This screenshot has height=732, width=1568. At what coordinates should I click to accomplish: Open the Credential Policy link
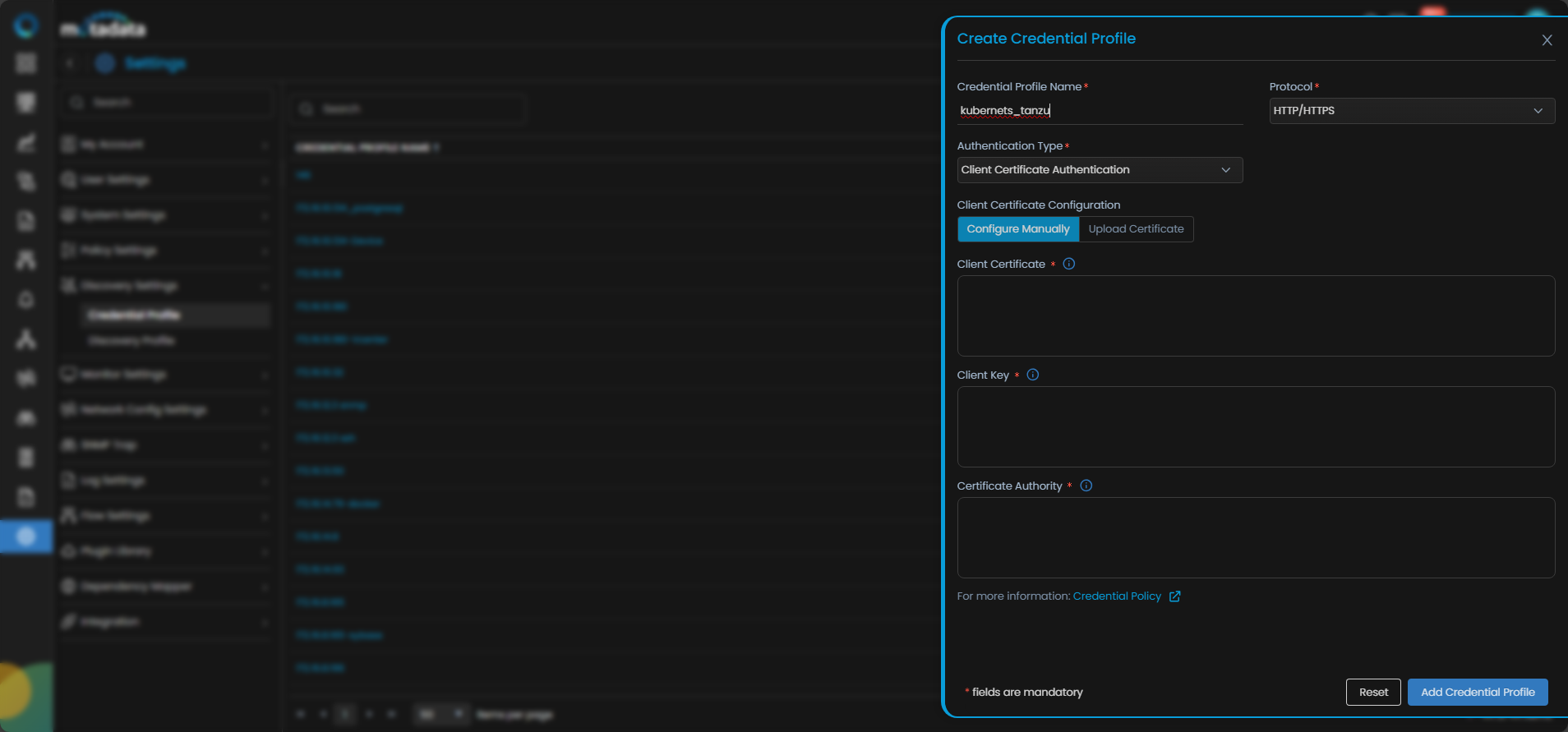1116,596
